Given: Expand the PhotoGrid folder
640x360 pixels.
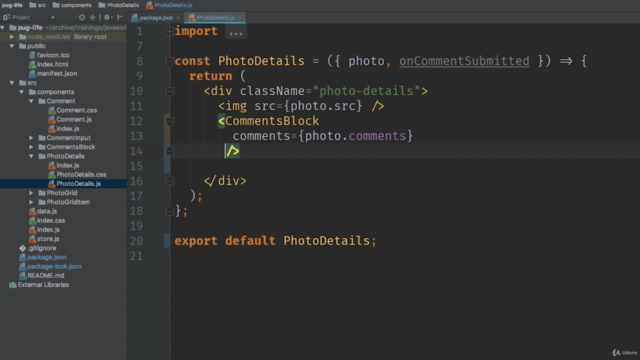Looking at the screenshot, I should point(31,193).
